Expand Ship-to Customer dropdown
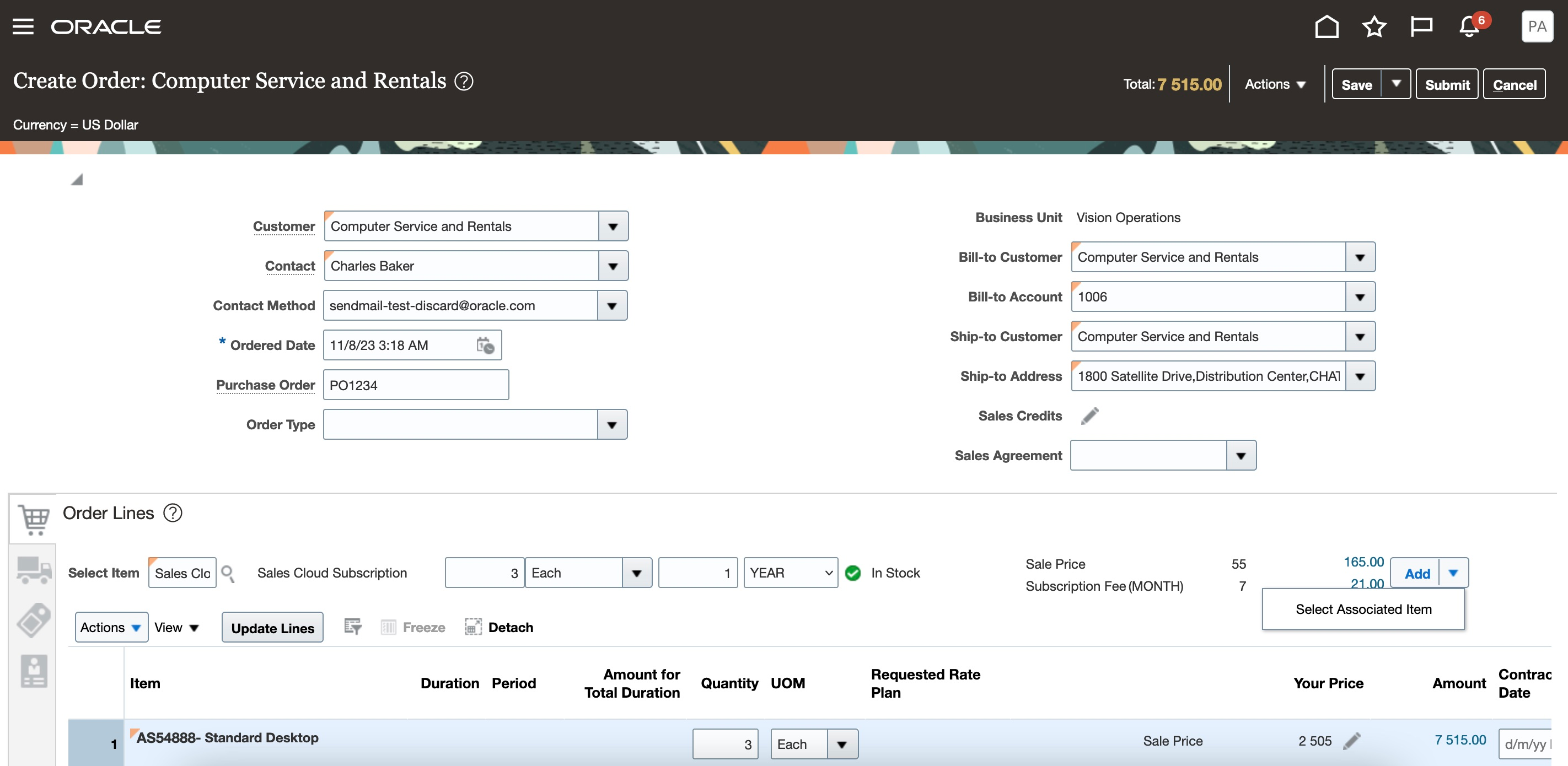 (x=1360, y=337)
